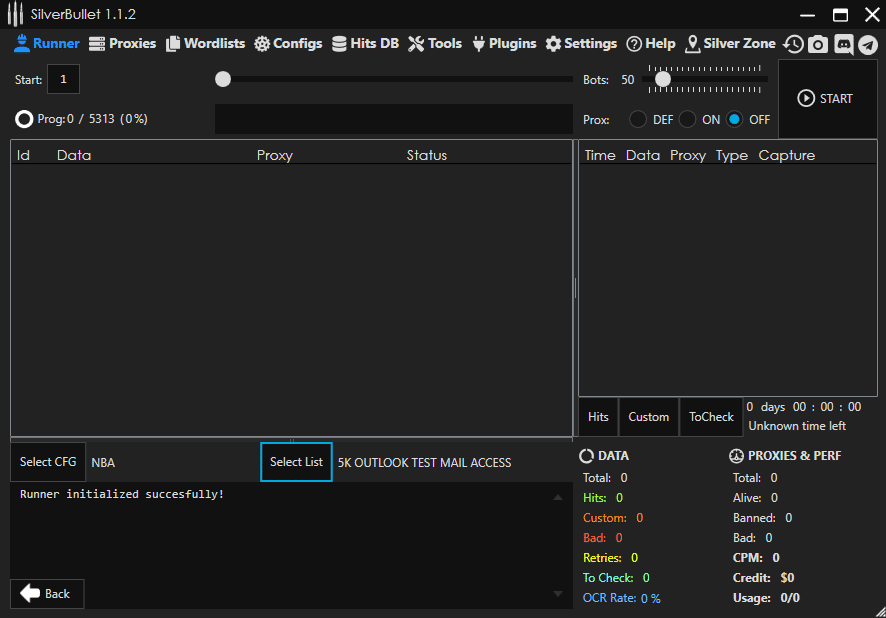Open the Help menu
886x618 pixels.
[651, 44]
